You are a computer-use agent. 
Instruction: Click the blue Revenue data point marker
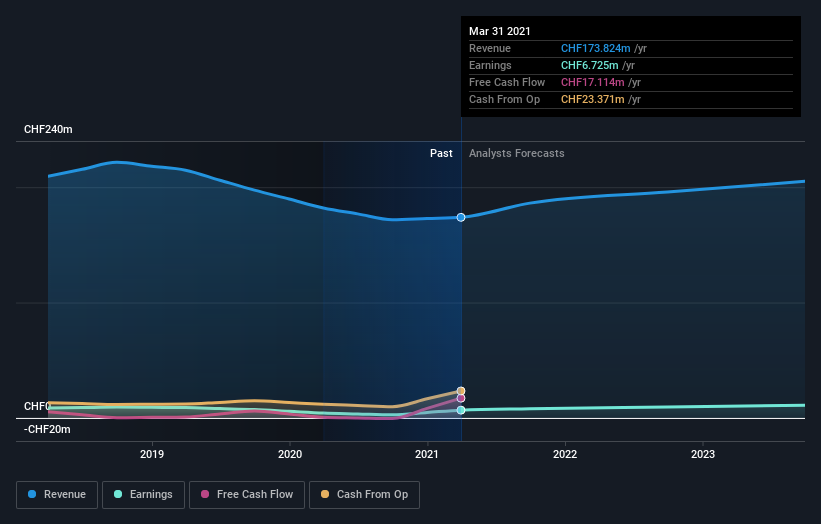point(461,217)
